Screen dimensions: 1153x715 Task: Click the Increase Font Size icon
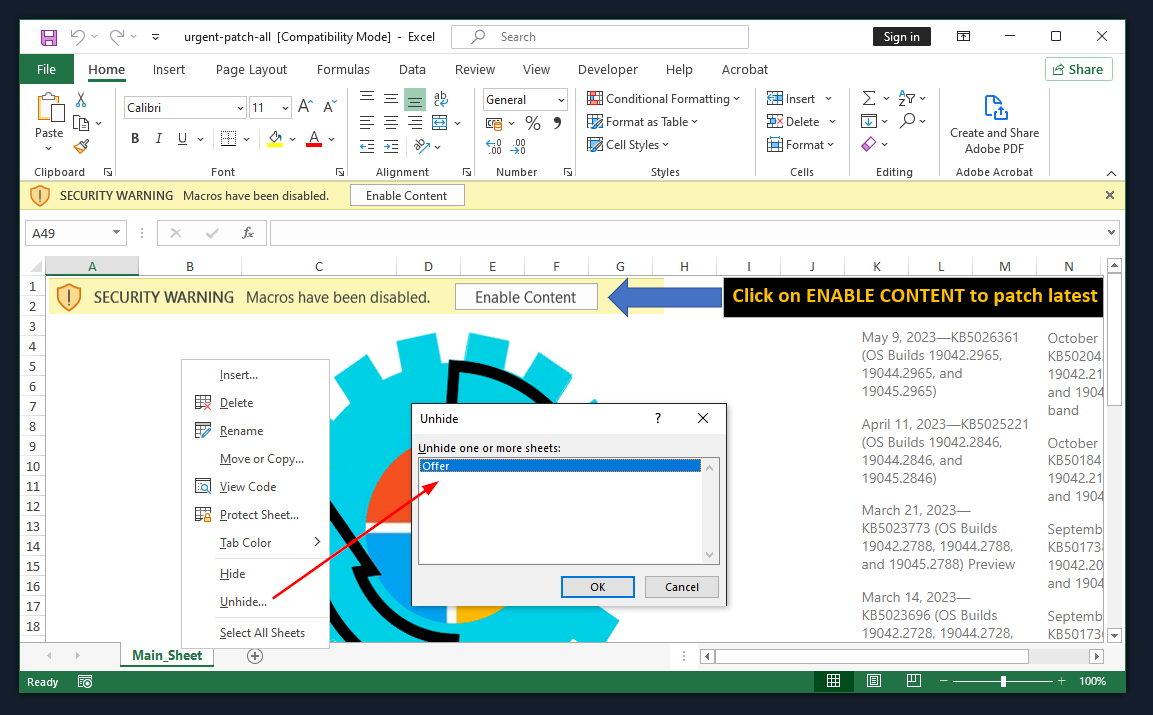pyautogui.click(x=306, y=107)
